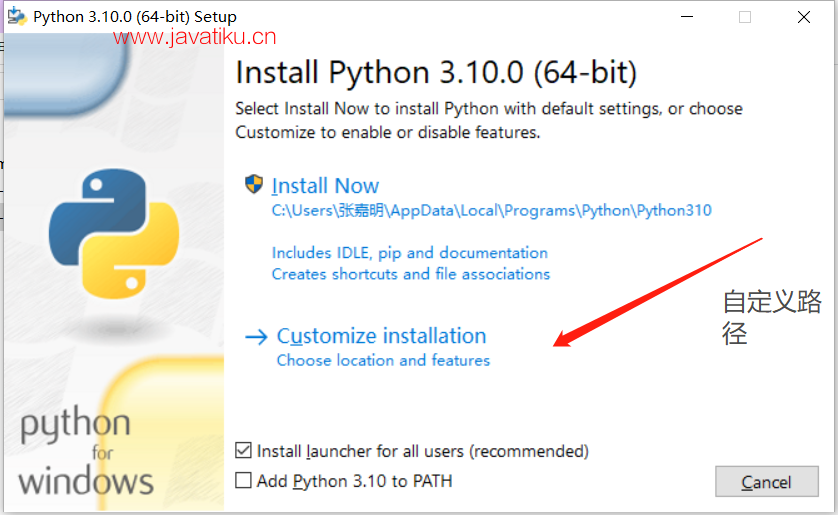
Task: Click 'Includes IDLE, pip and documentation' text
Action: tap(409, 253)
